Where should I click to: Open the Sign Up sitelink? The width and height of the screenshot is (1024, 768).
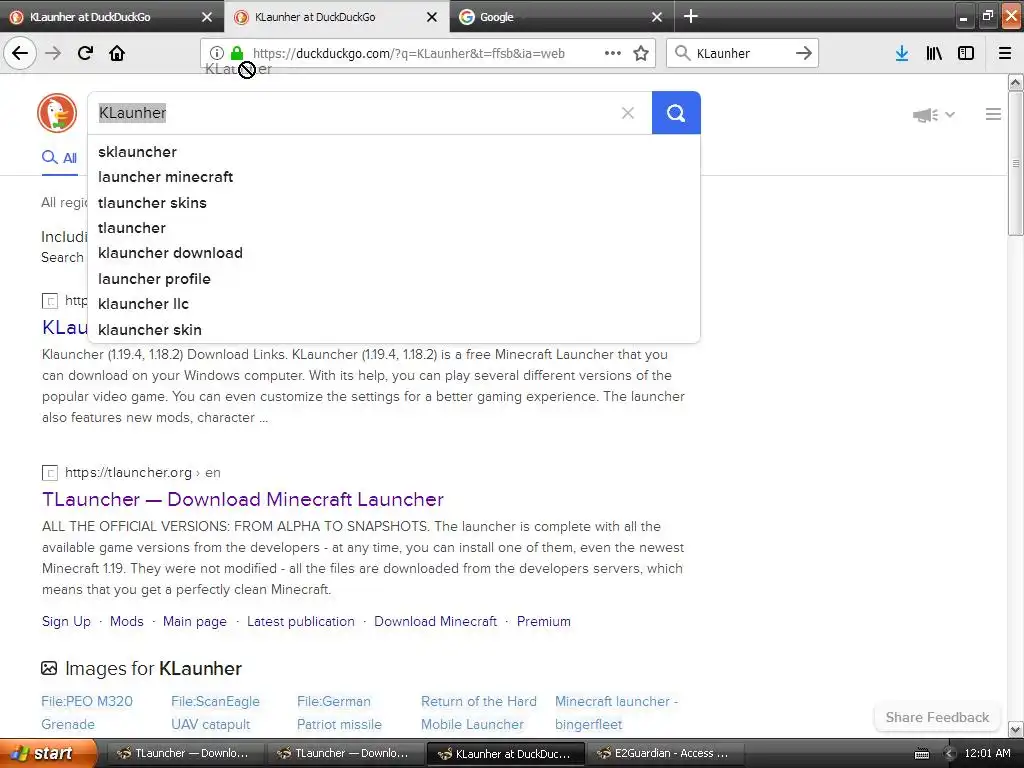[66, 621]
